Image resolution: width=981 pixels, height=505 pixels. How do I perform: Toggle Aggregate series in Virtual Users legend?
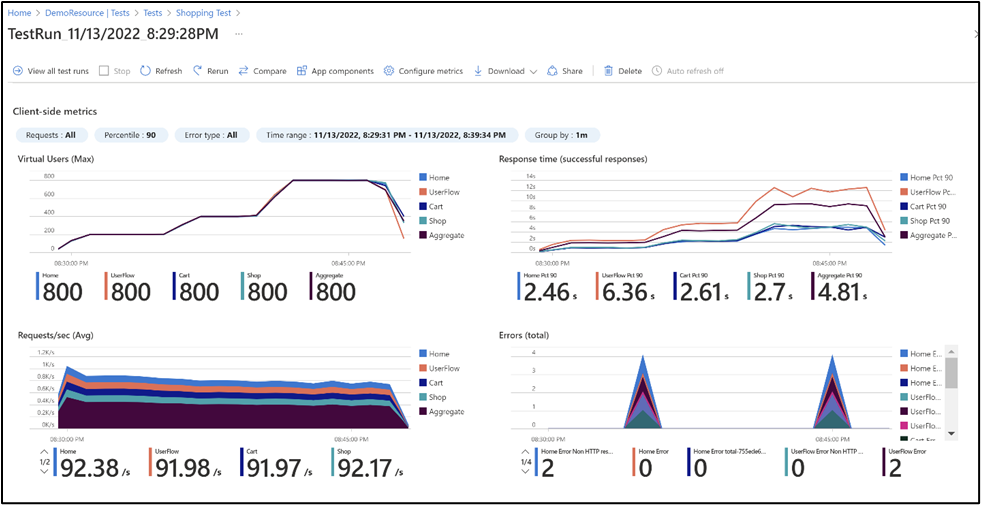click(x=442, y=235)
